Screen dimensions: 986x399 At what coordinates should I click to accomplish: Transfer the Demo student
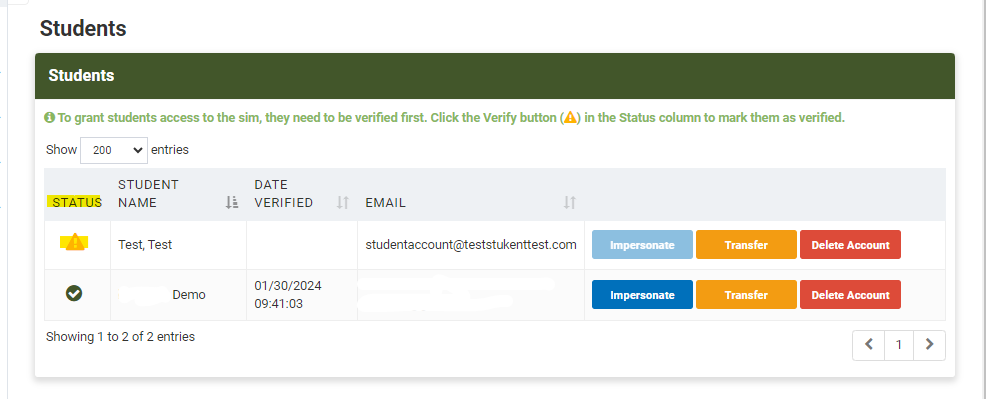[746, 295]
